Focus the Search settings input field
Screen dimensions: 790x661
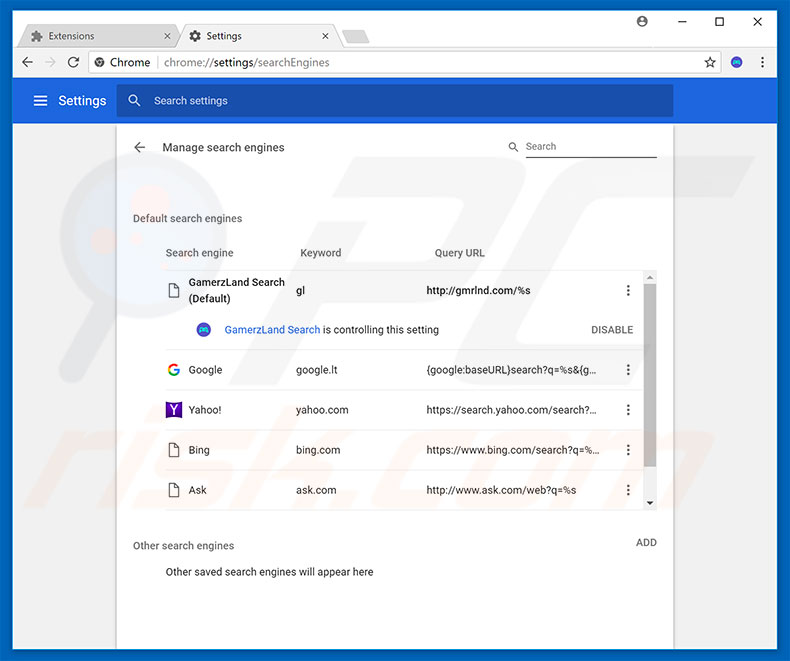pos(395,101)
